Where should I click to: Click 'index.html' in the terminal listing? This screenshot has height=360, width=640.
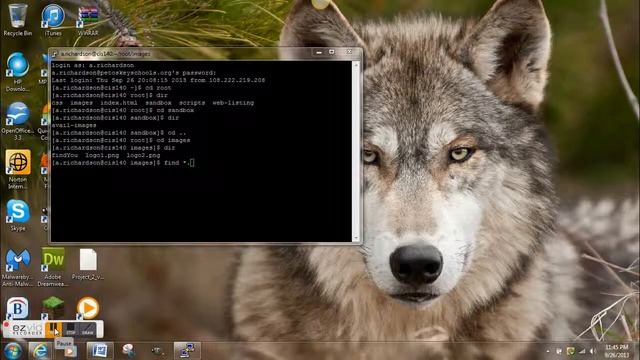pos(119,103)
